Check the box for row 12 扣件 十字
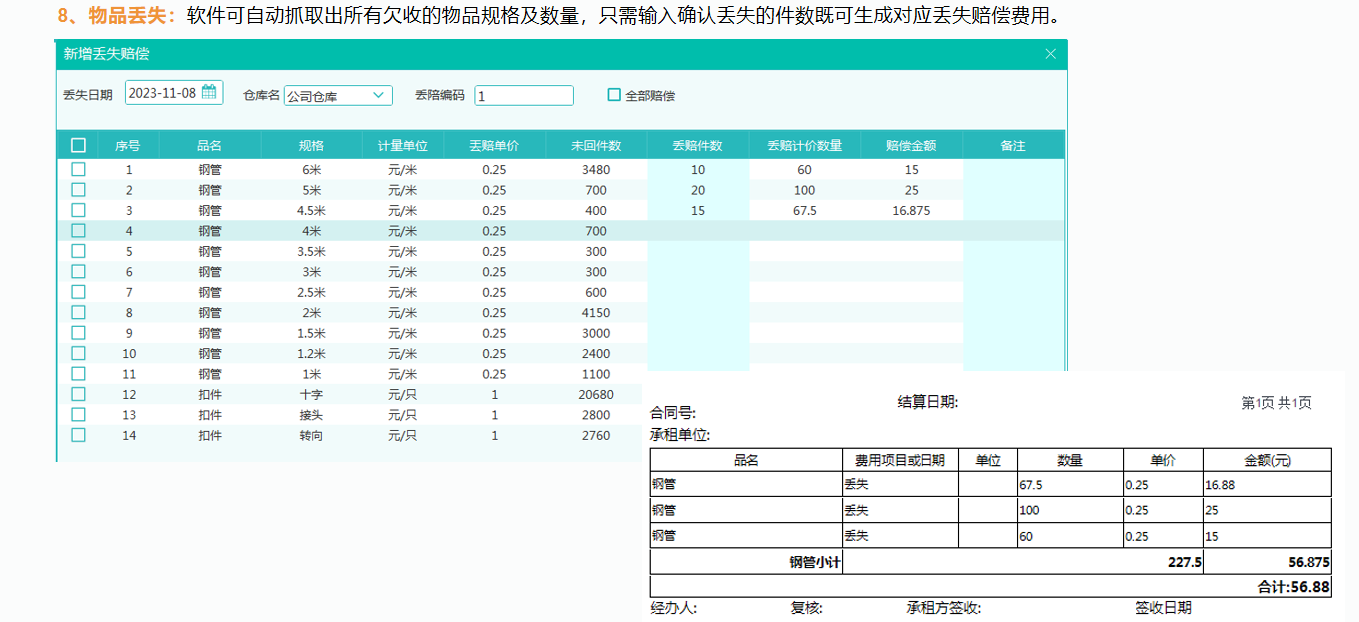This screenshot has height=622, width=1359. coord(78,394)
